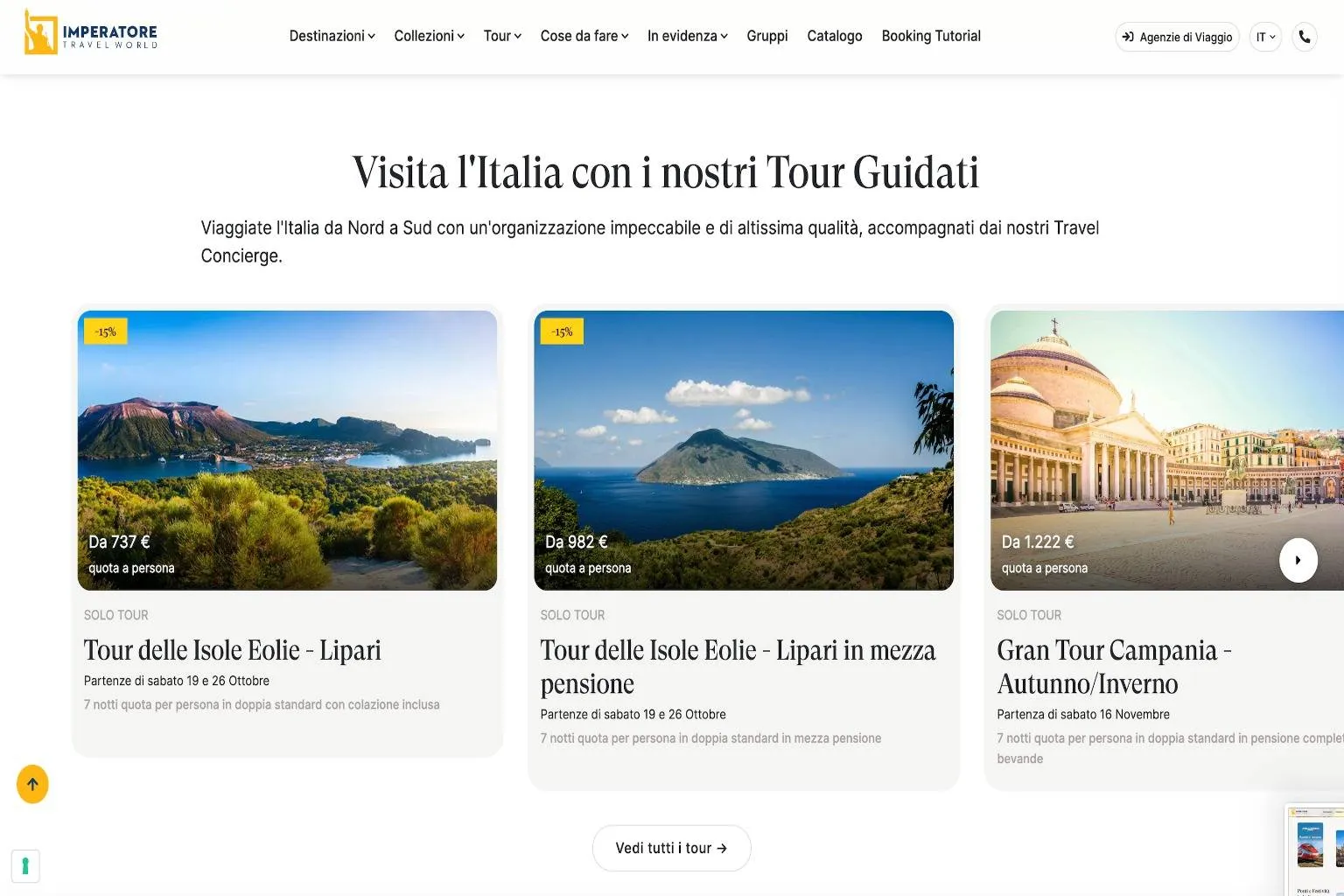Expand the Tour navigation dropdown
Screen dimensions: 1344x896
tap(502, 36)
